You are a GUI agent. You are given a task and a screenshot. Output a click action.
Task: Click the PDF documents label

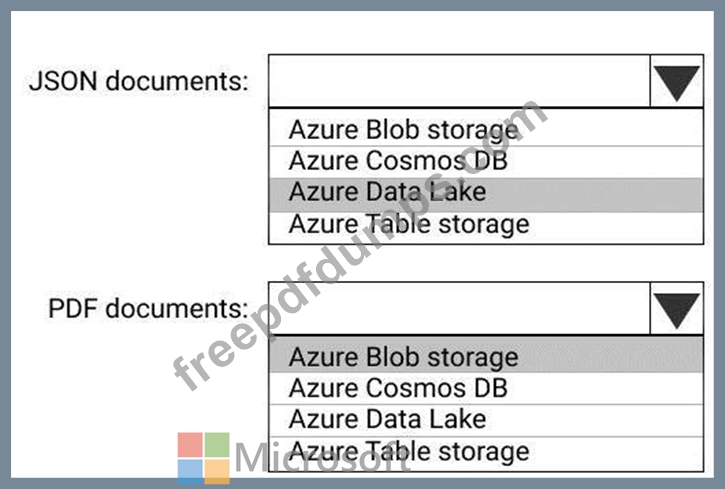[148, 309]
